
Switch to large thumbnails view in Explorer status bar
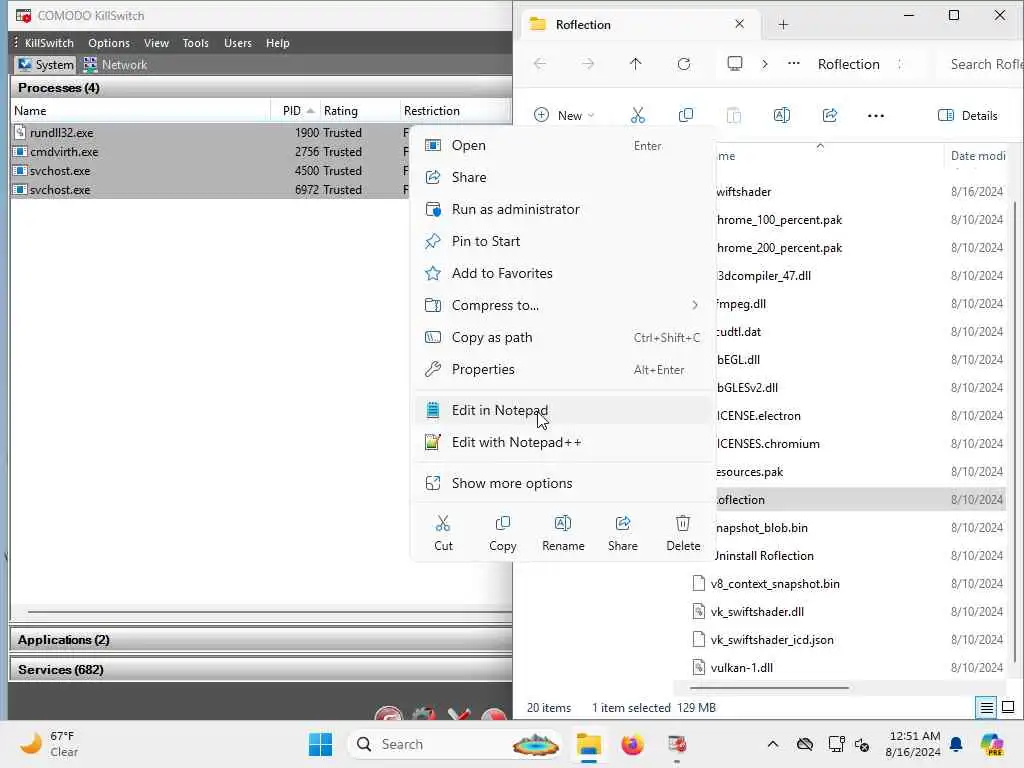point(1008,707)
